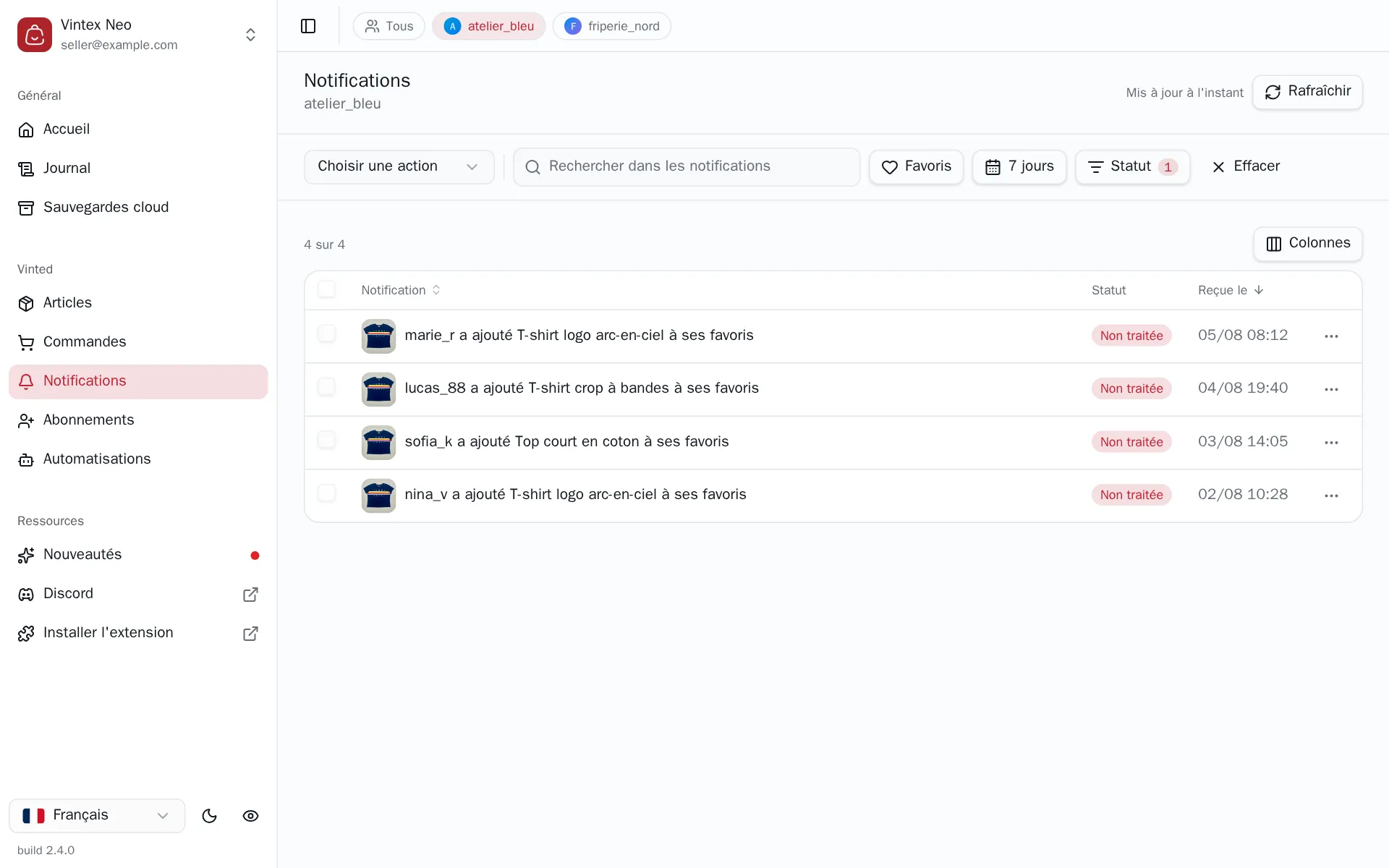Open Abonnements in the sidebar

coord(138,420)
